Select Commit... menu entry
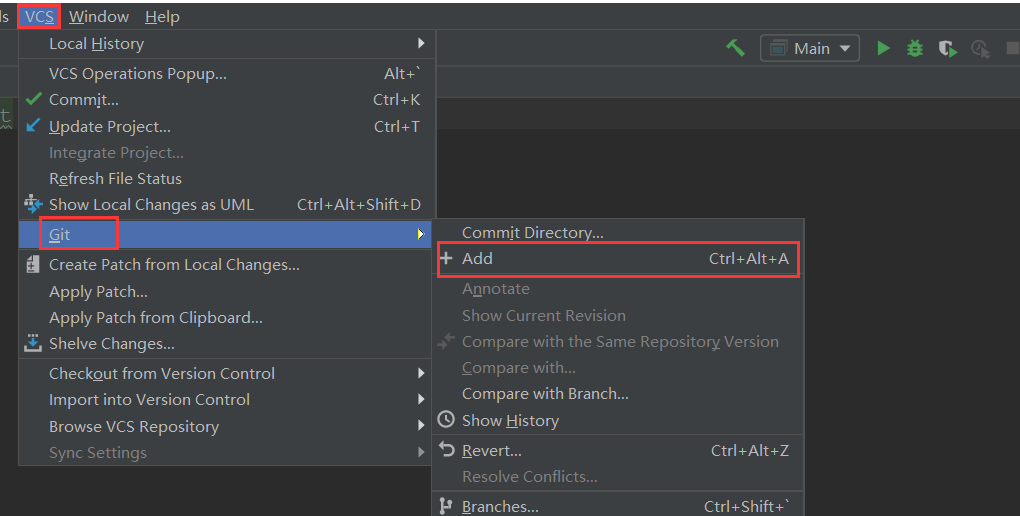Screen dimensions: 1020x516 tap(227, 100)
